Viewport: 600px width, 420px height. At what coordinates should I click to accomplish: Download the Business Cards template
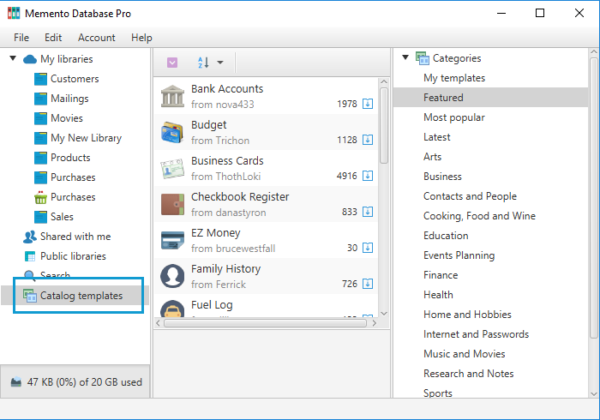[x=367, y=176]
